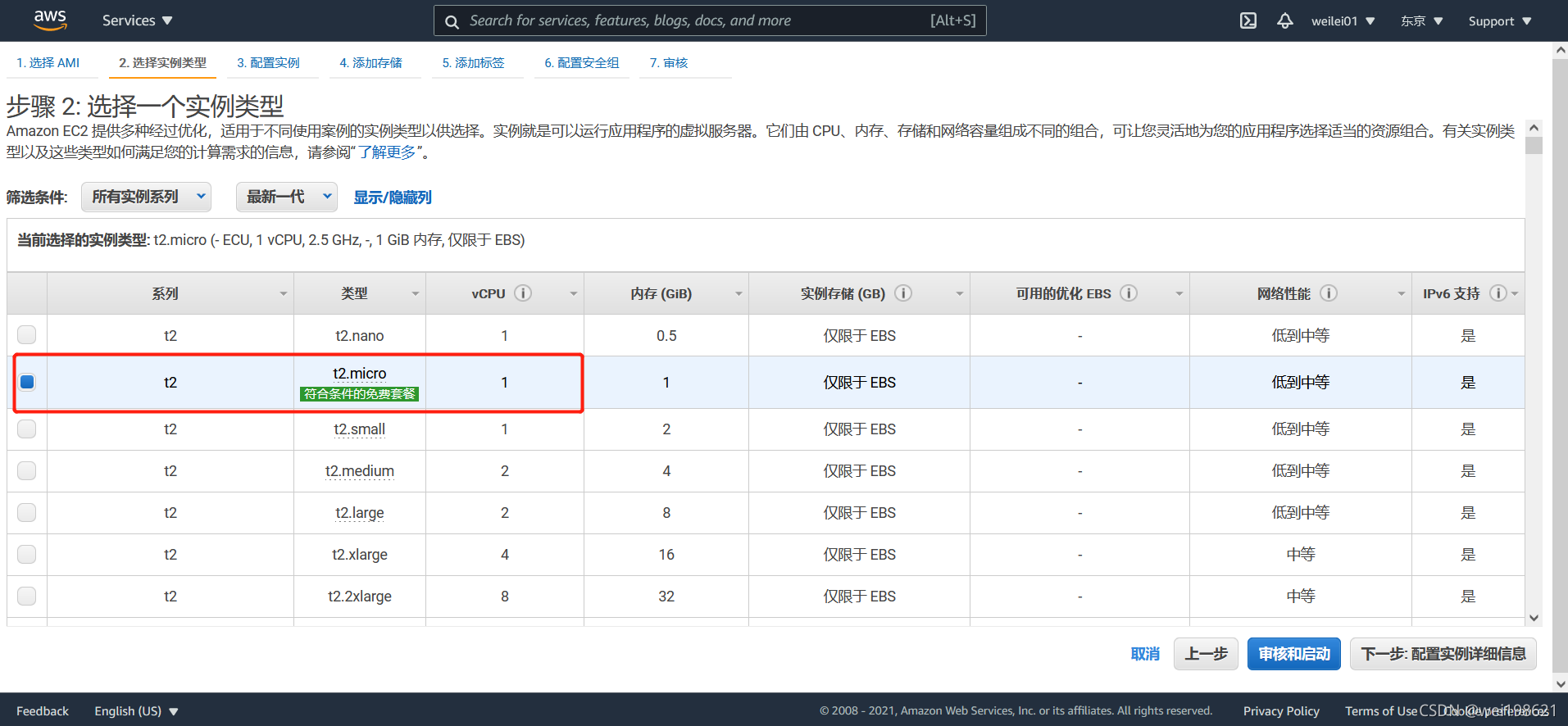The height and width of the screenshot is (726, 1568).
Task: Open the Privacy Policy link
Action: 1281,711
